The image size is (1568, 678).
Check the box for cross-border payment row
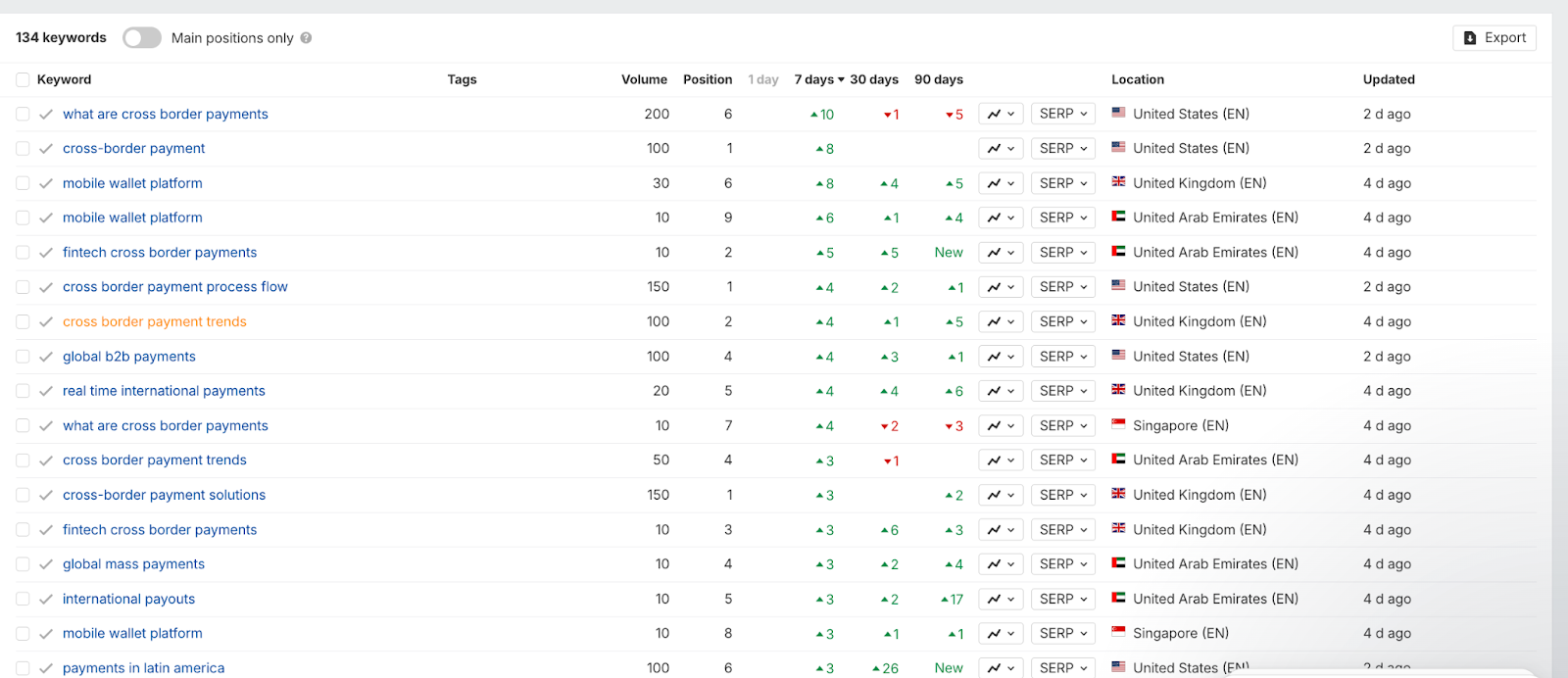click(23, 148)
